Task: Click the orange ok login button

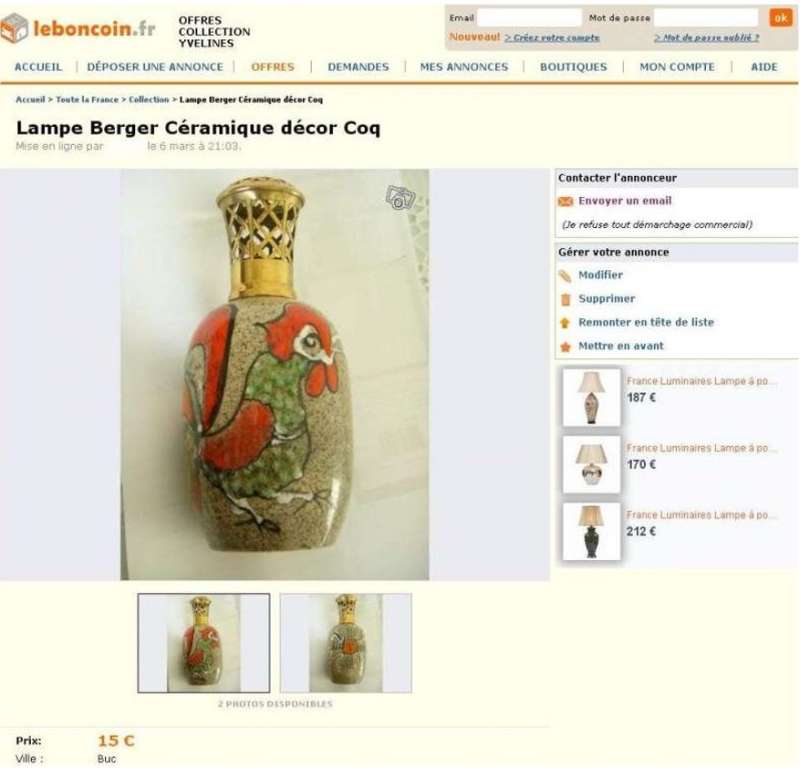Action: coord(781,18)
